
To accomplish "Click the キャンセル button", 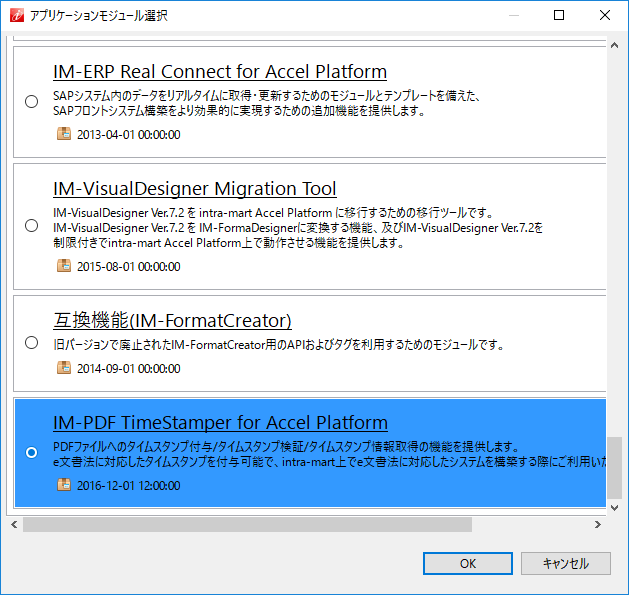I will pyautogui.click(x=566, y=563).
